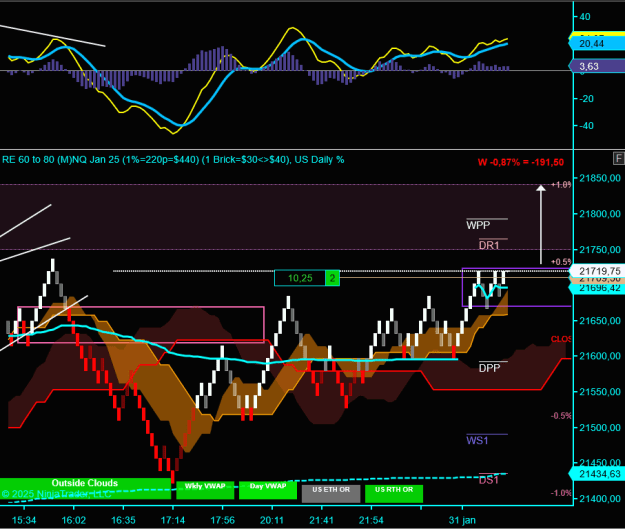
Task: Click the 20:11 time axis label
Action: pyautogui.click(x=272, y=520)
